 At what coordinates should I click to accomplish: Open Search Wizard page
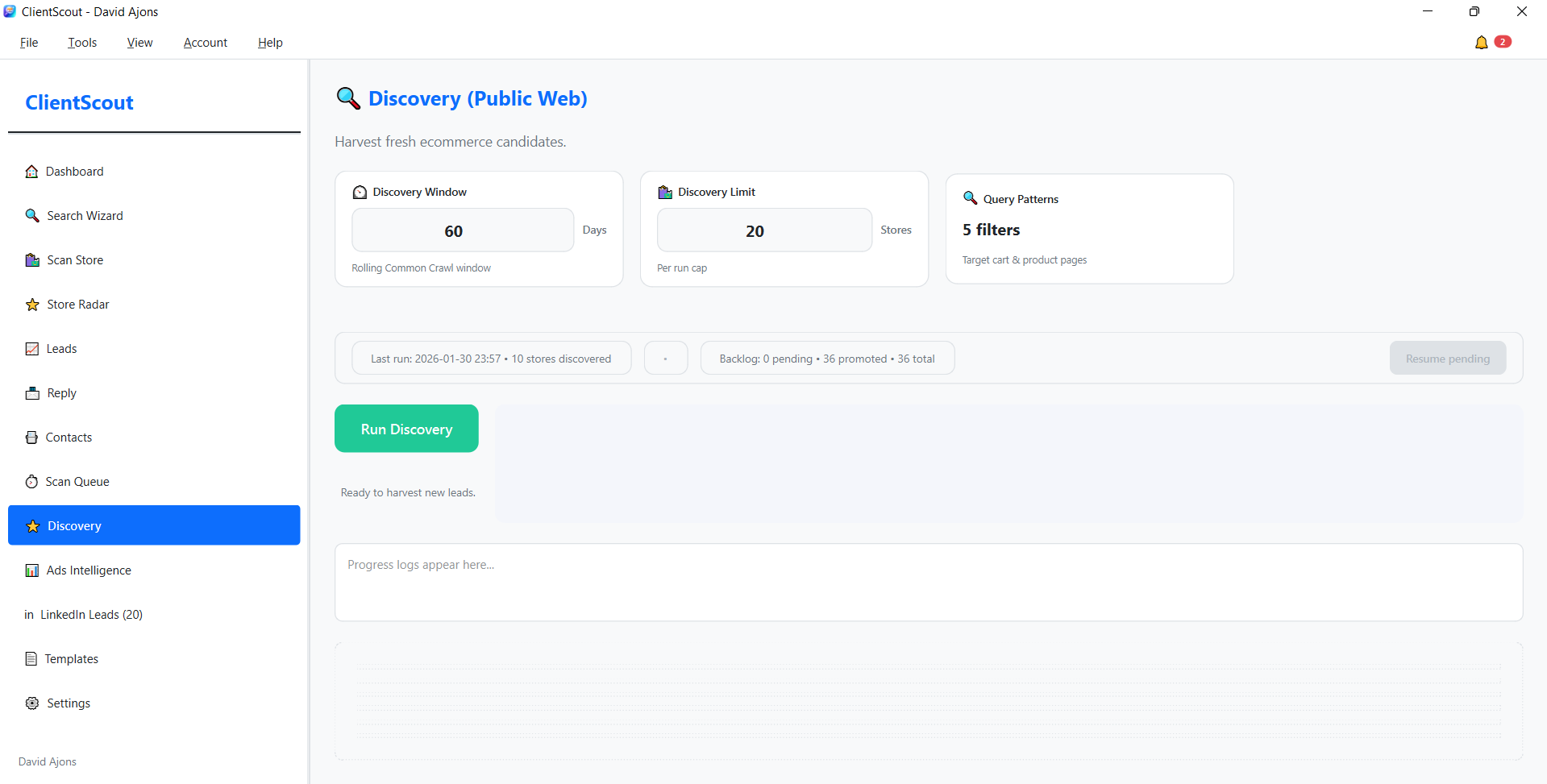point(154,216)
